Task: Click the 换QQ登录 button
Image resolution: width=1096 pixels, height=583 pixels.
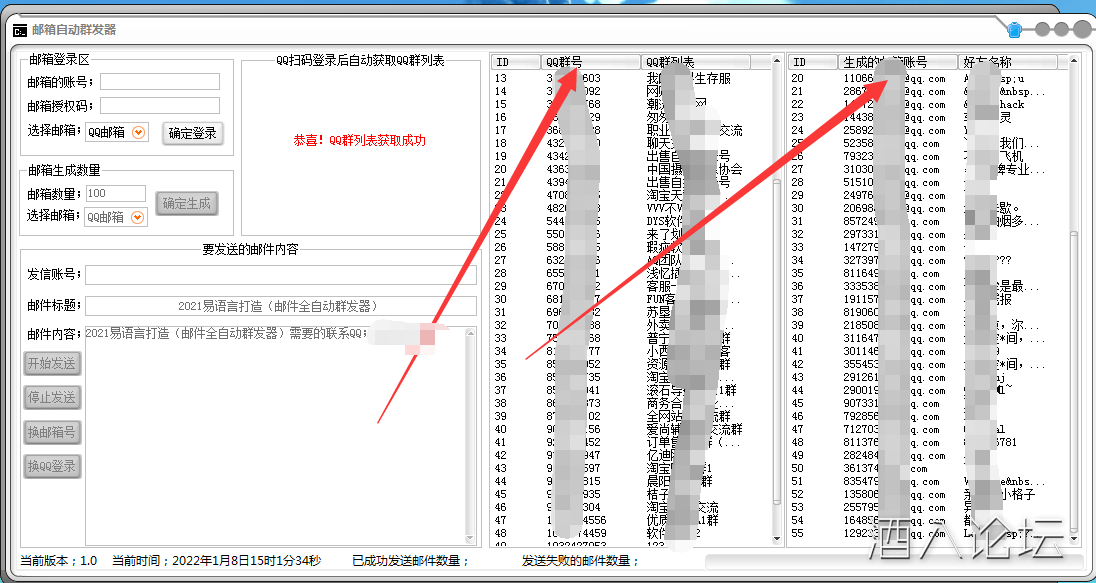Action: (52, 466)
